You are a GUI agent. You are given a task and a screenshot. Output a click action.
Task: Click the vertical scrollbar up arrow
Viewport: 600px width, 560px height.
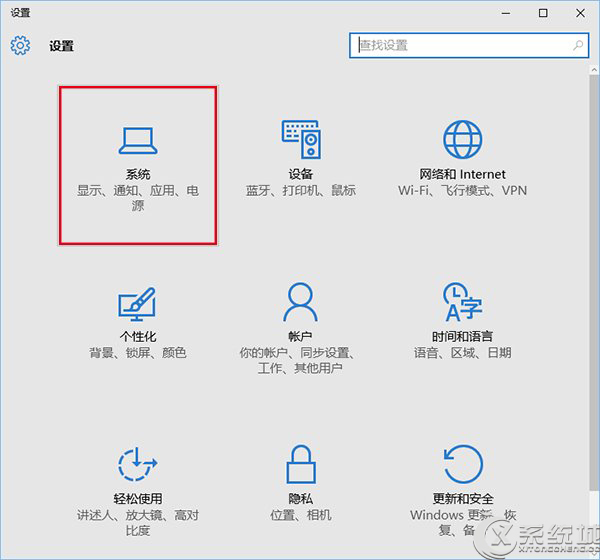tap(594, 70)
